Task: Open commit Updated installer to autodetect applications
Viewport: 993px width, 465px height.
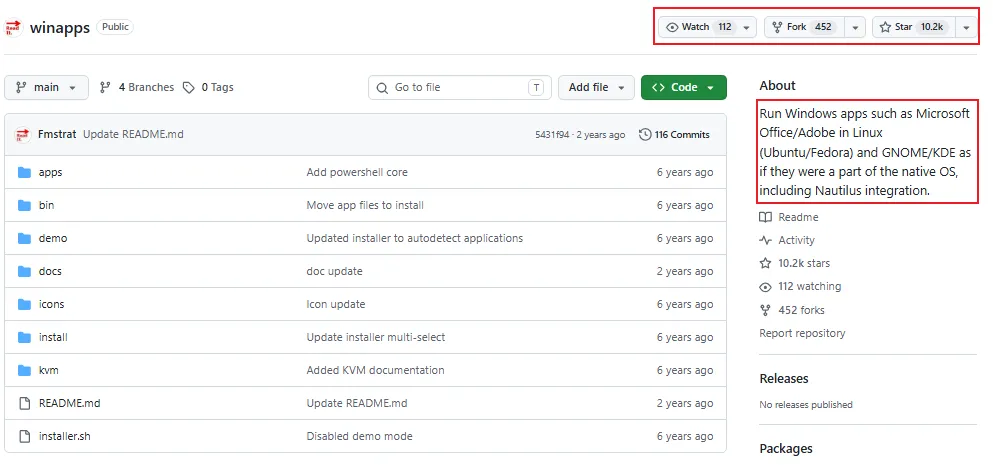Action: [415, 238]
